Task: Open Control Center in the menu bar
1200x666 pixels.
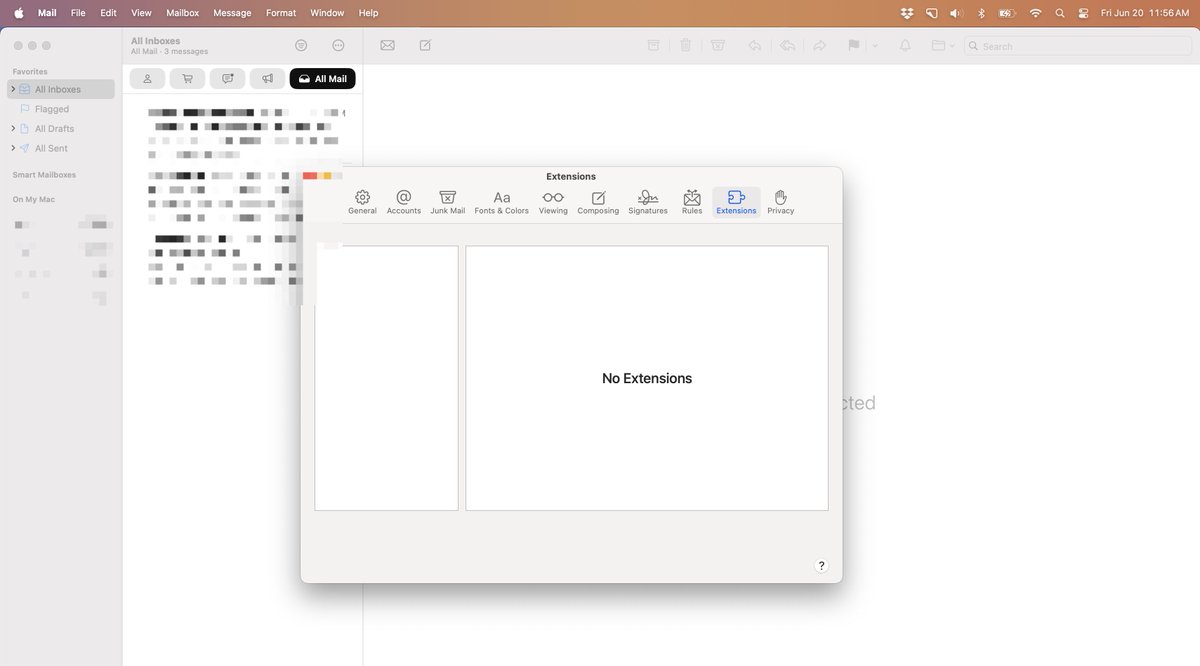Action: pyautogui.click(x=1083, y=13)
